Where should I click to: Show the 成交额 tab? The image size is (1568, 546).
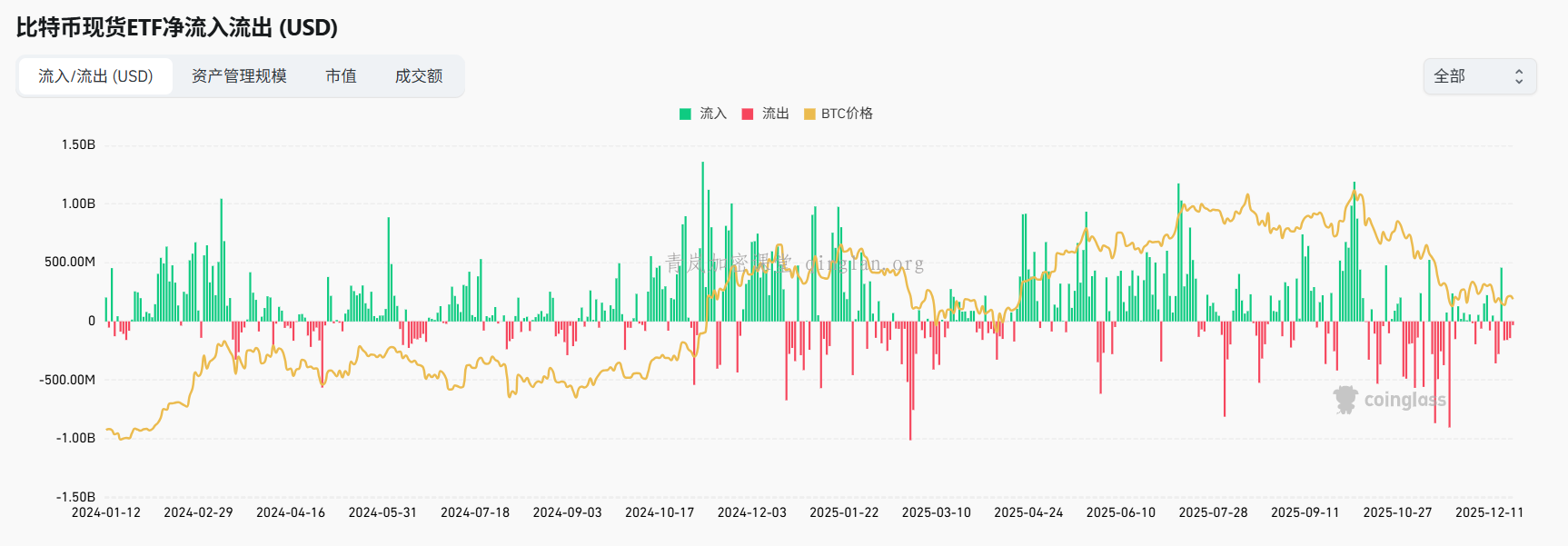(x=419, y=76)
